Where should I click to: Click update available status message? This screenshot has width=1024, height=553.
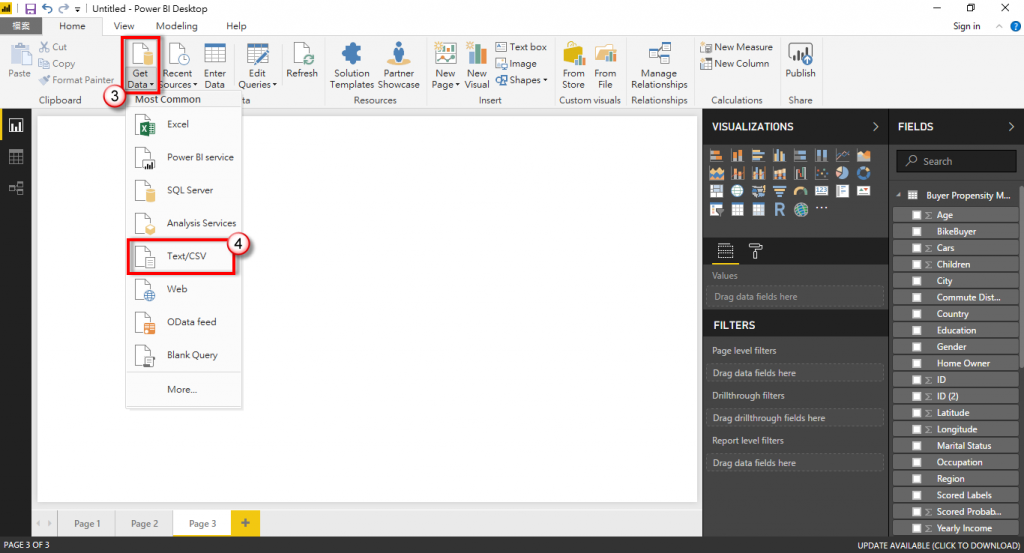coord(938,545)
